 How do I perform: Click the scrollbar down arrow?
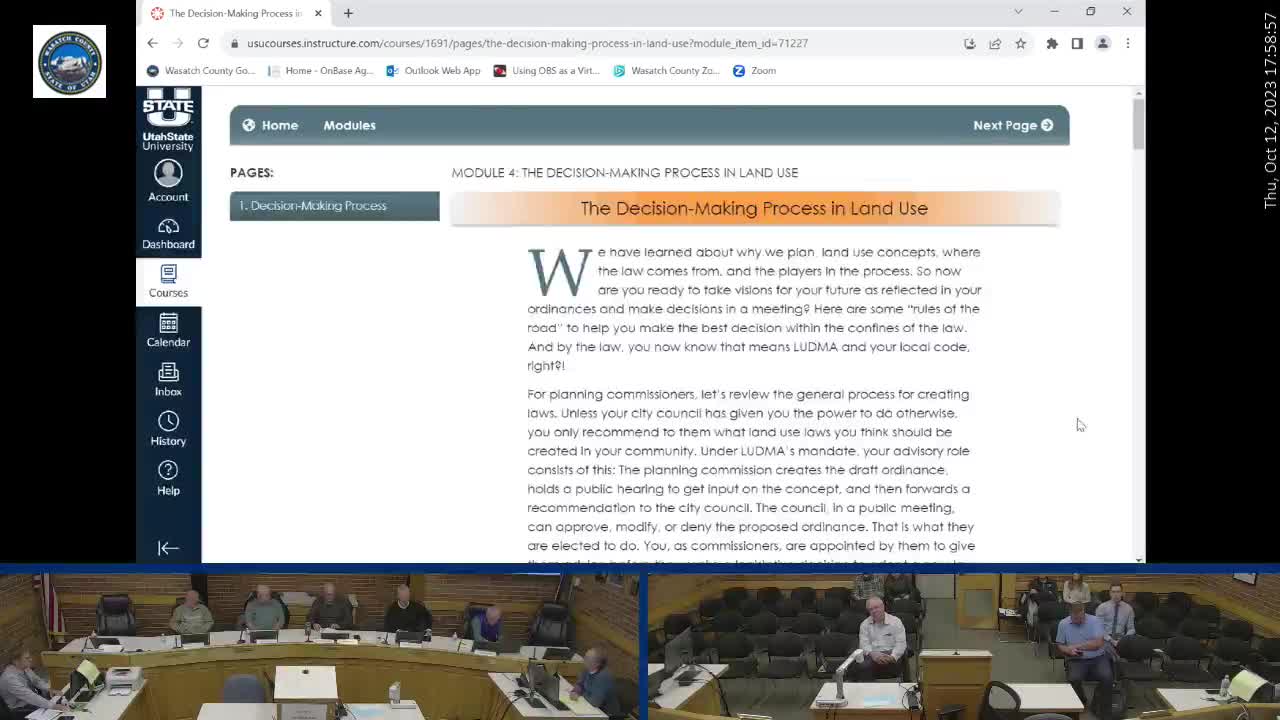click(x=1138, y=558)
